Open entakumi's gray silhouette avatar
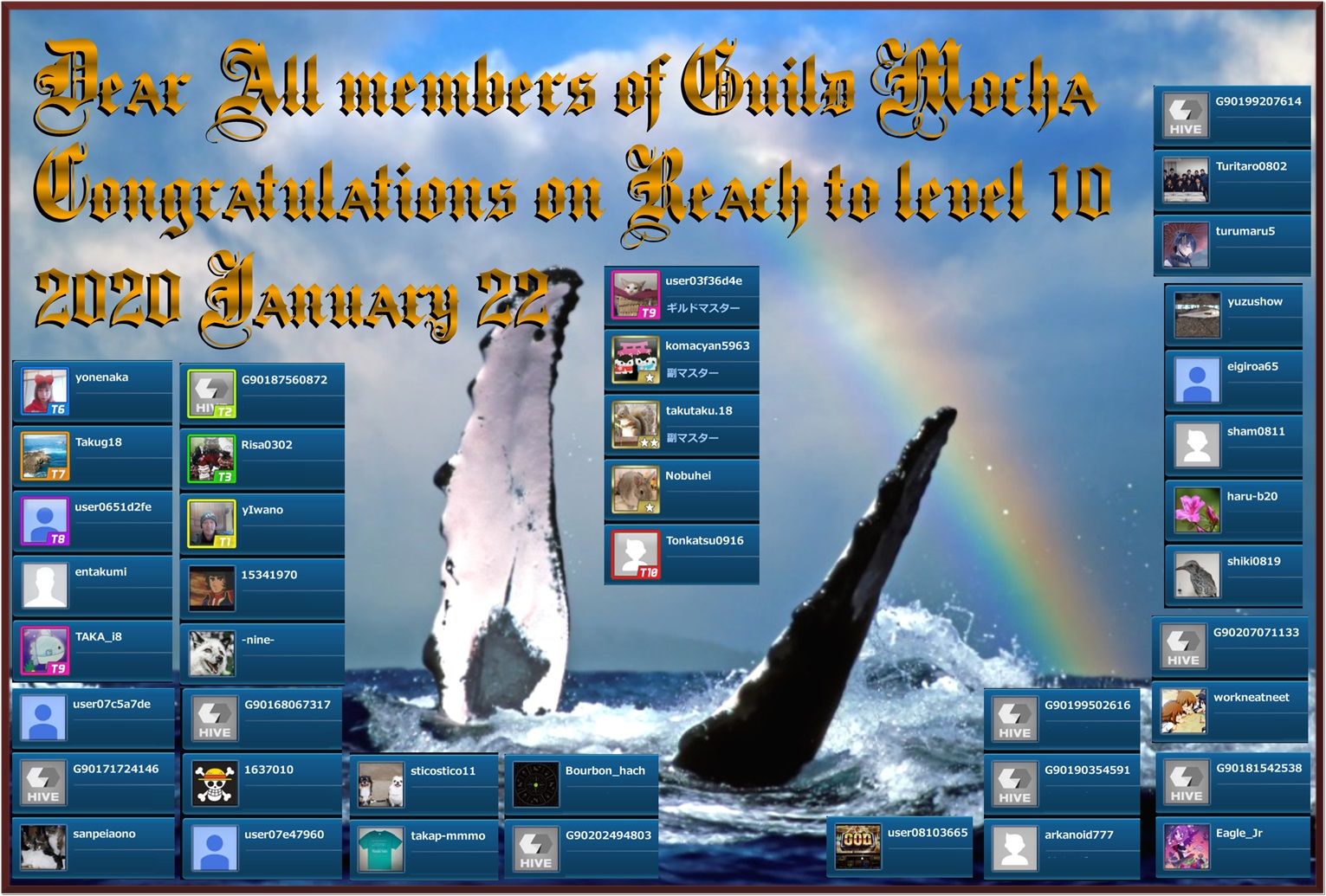The height and width of the screenshot is (896, 1326). coord(45,586)
